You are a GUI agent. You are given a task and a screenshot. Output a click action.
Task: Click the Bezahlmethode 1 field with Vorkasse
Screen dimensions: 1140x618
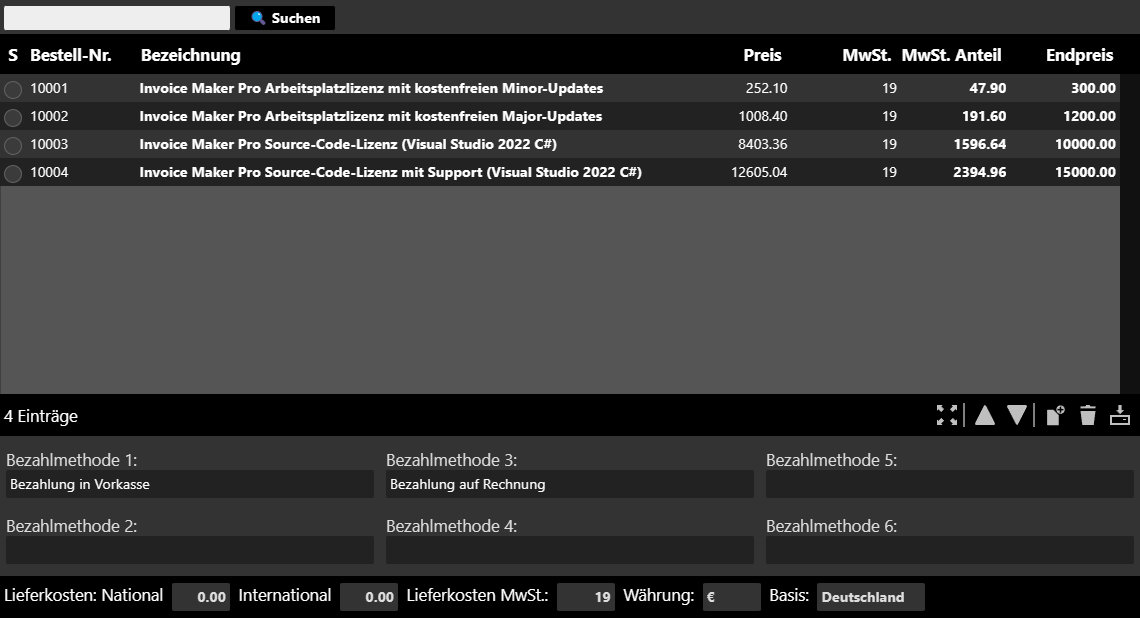tap(190, 484)
